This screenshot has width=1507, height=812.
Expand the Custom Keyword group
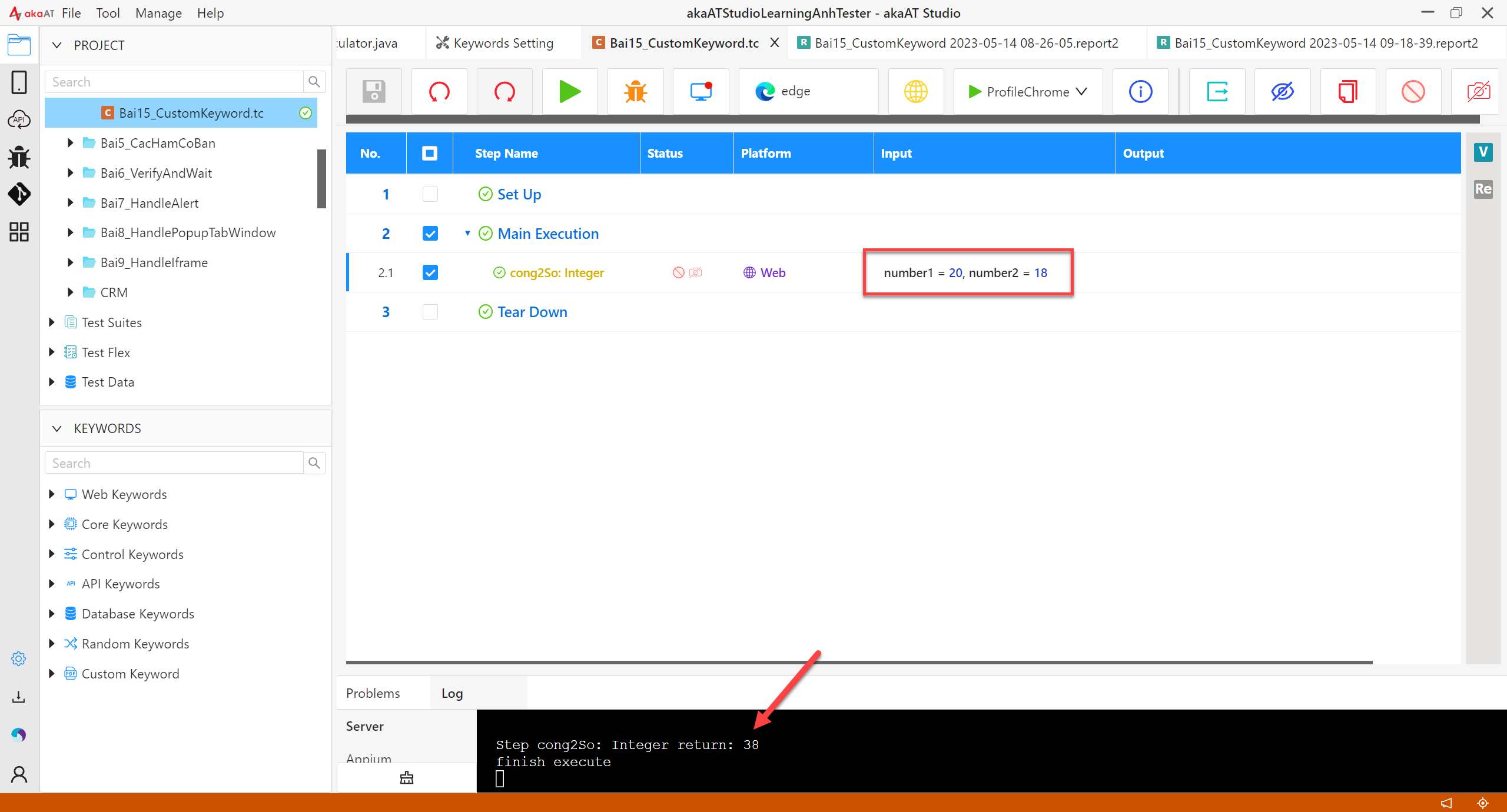point(51,674)
